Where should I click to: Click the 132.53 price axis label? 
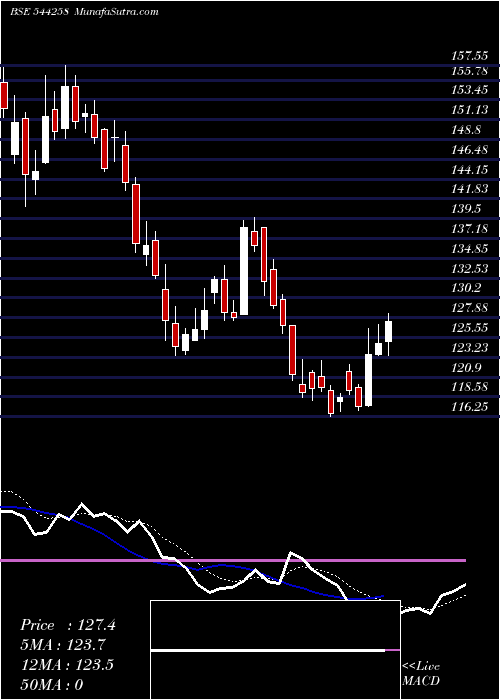click(470, 268)
